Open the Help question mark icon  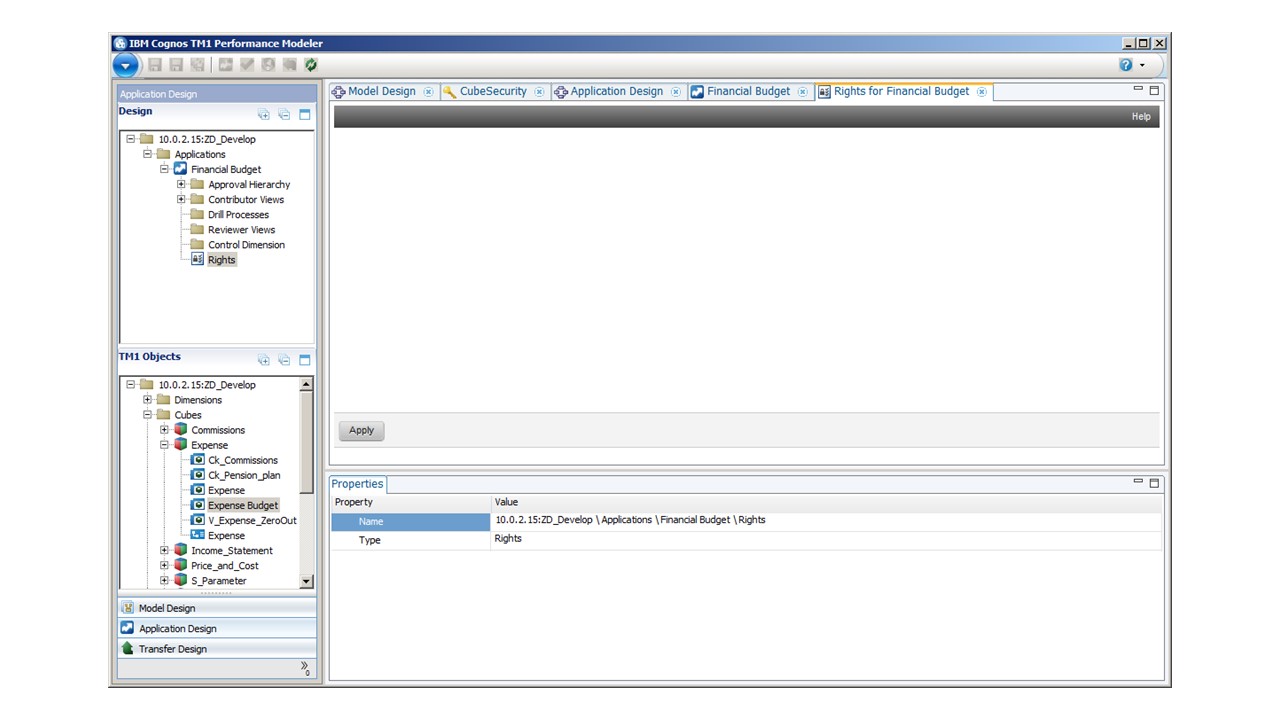pyautogui.click(x=1126, y=65)
